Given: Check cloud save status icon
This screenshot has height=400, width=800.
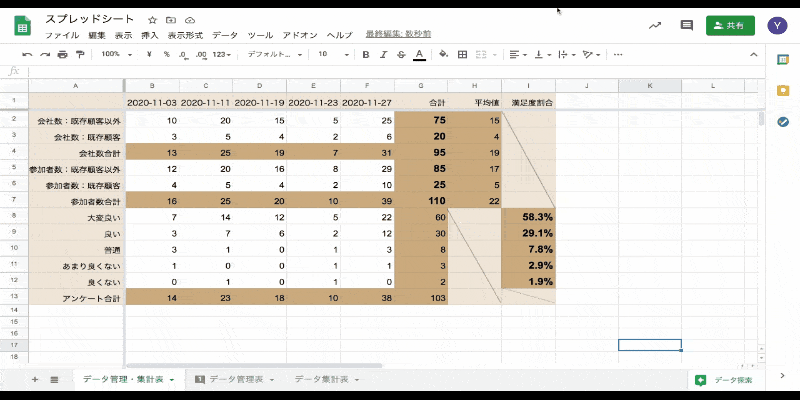Looking at the screenshot, I should (190, 20).
